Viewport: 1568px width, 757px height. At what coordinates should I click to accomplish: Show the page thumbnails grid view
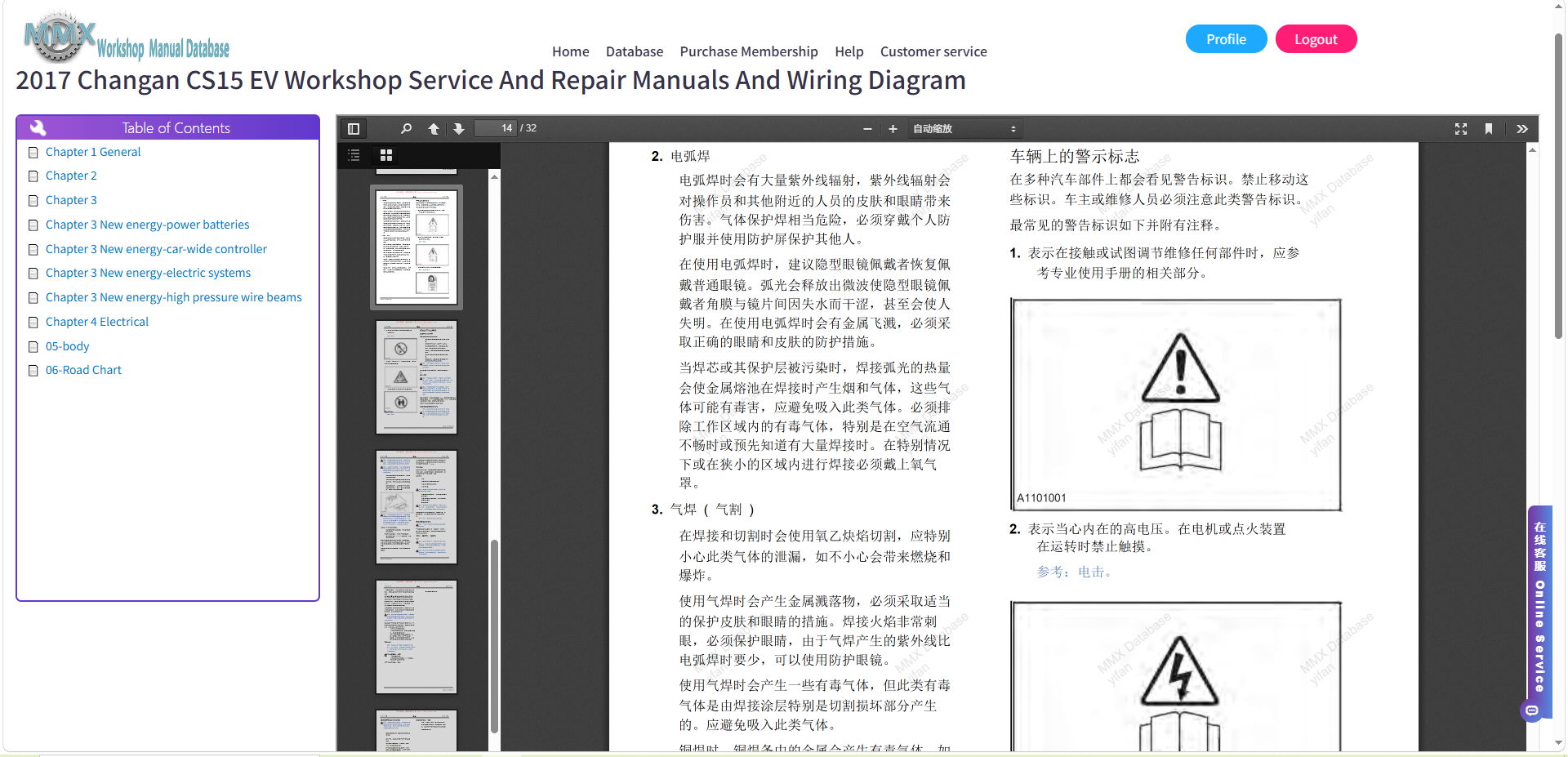[386, 155]
